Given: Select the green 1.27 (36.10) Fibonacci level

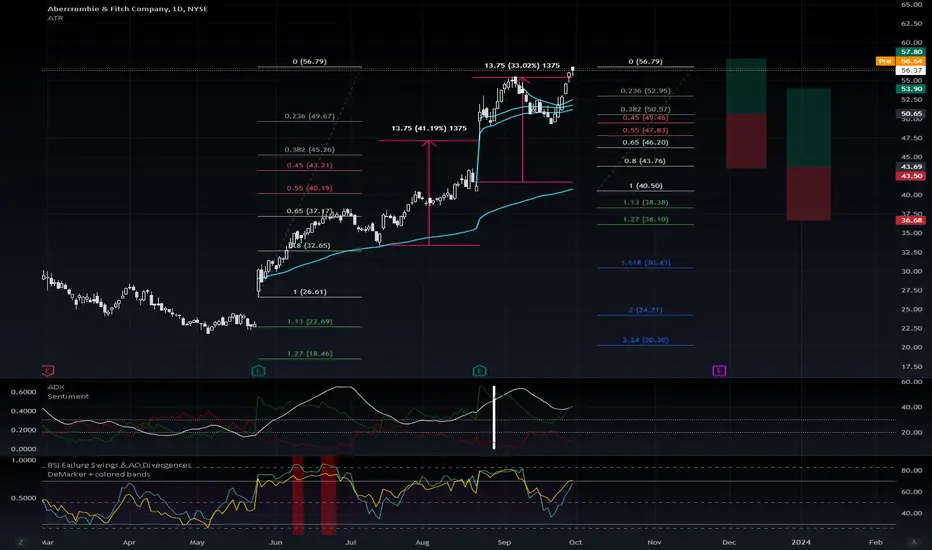Looking at the screenshot, I should pyautogui.click(x=645, y=219).
